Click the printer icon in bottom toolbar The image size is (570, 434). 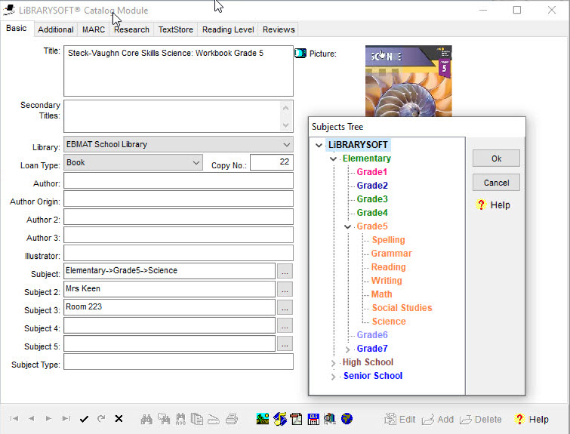pos(232,419)
